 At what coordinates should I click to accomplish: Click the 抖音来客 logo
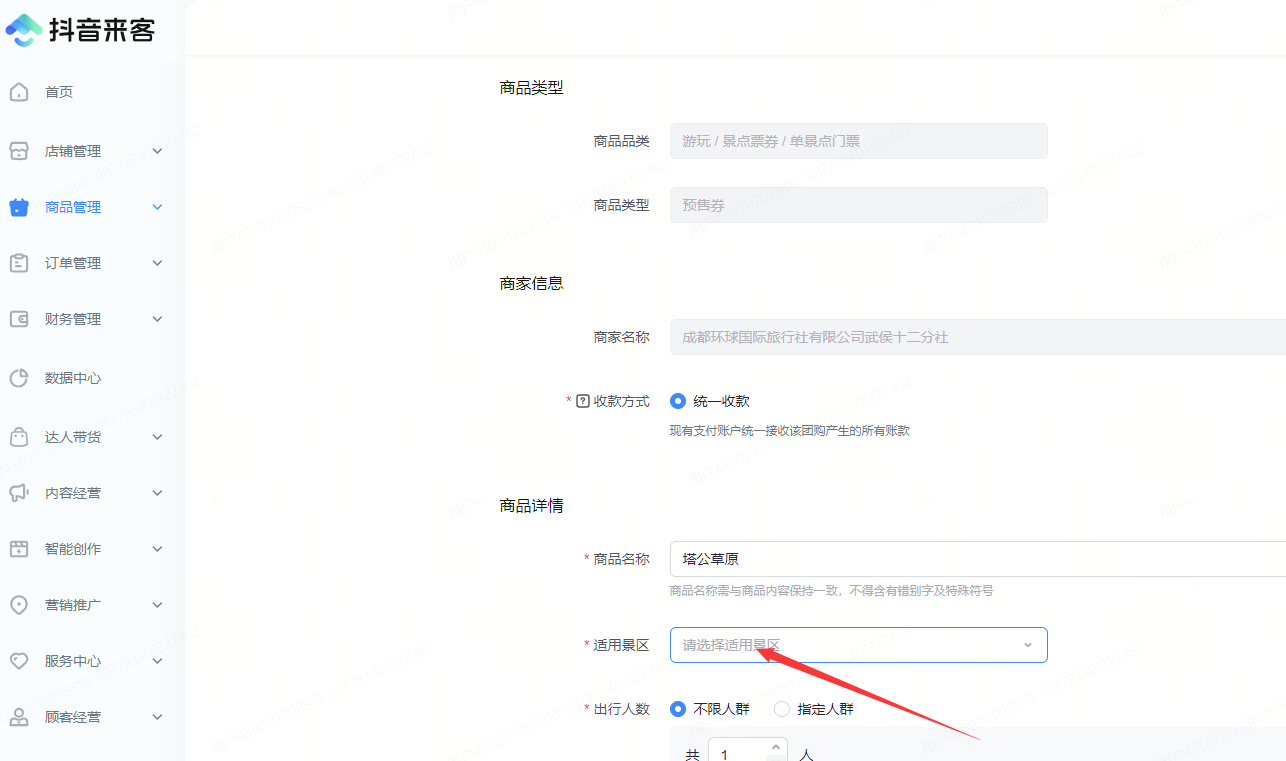click(x=81, y=30)
